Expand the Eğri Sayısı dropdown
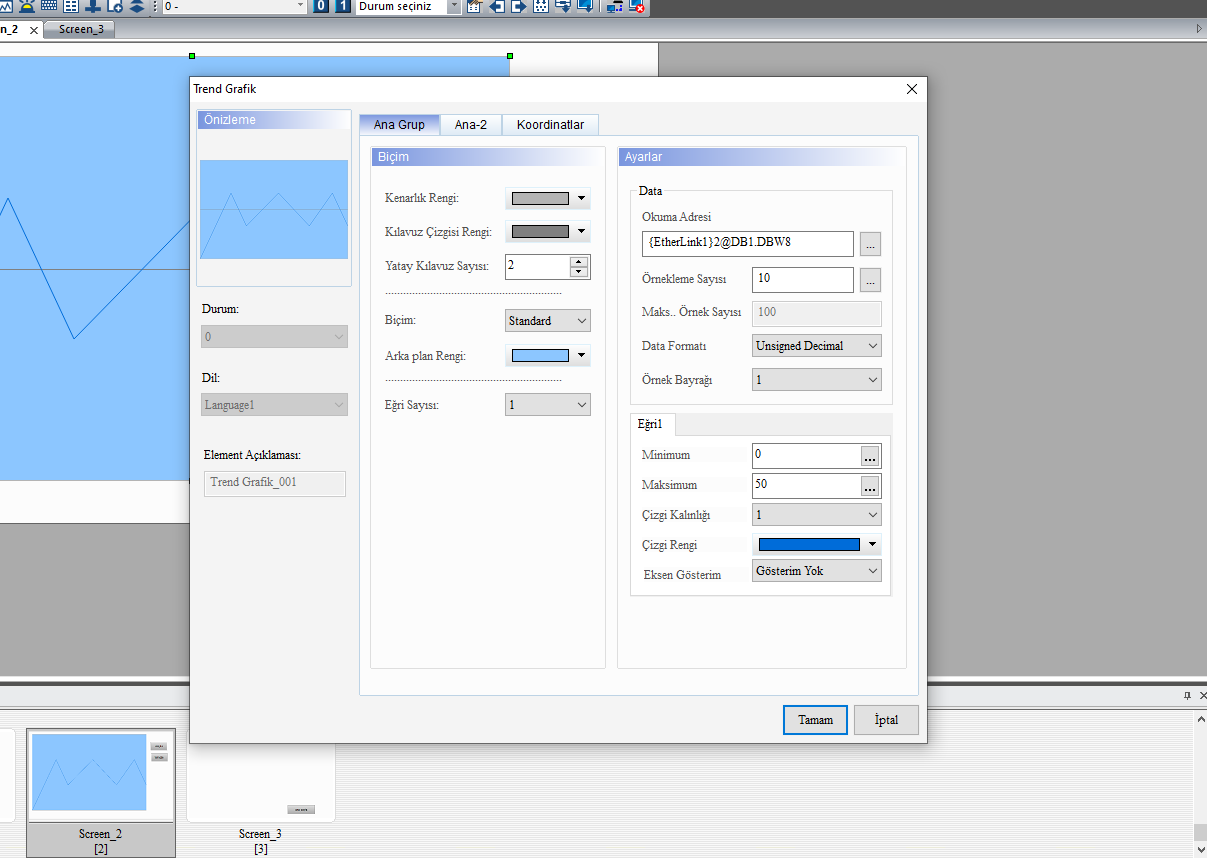 548,405
